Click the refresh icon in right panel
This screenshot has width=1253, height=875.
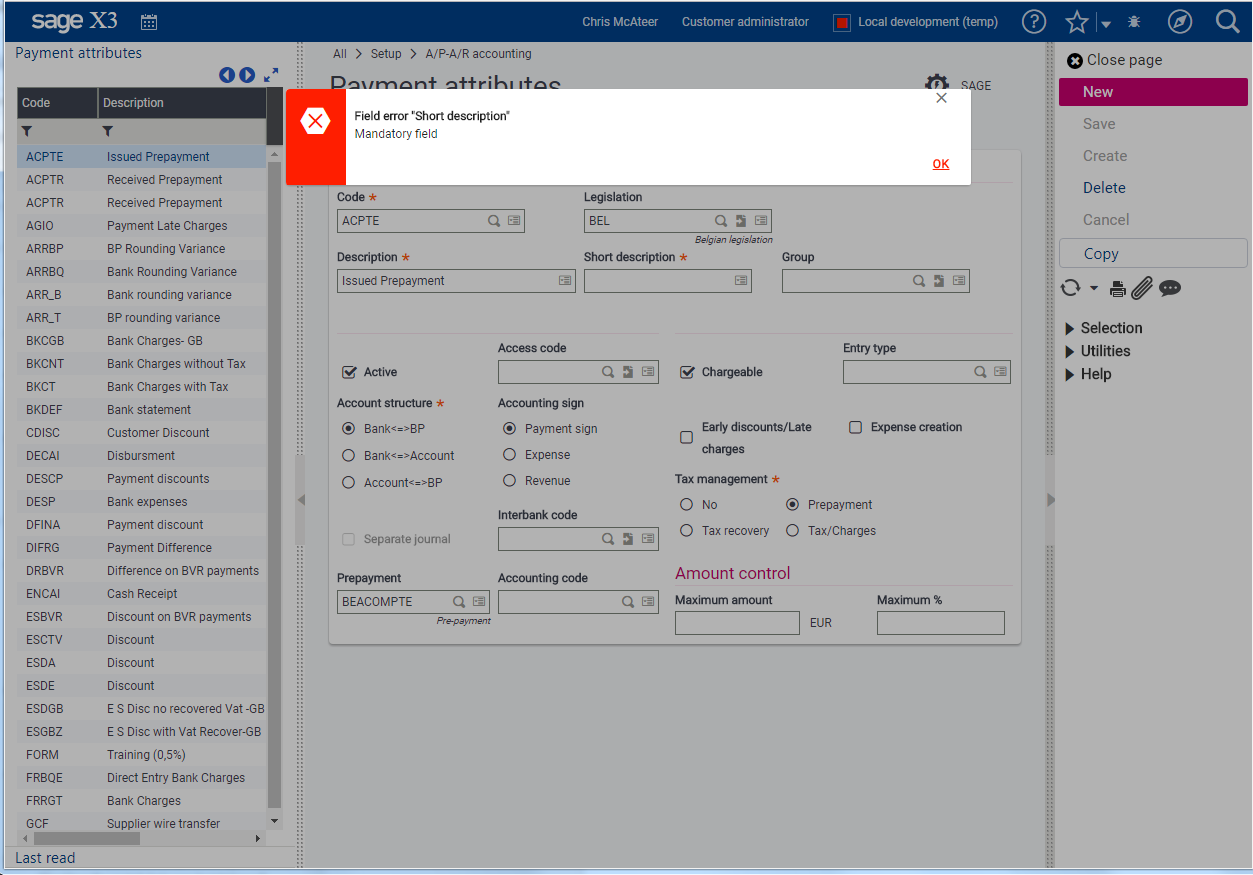1071,288
